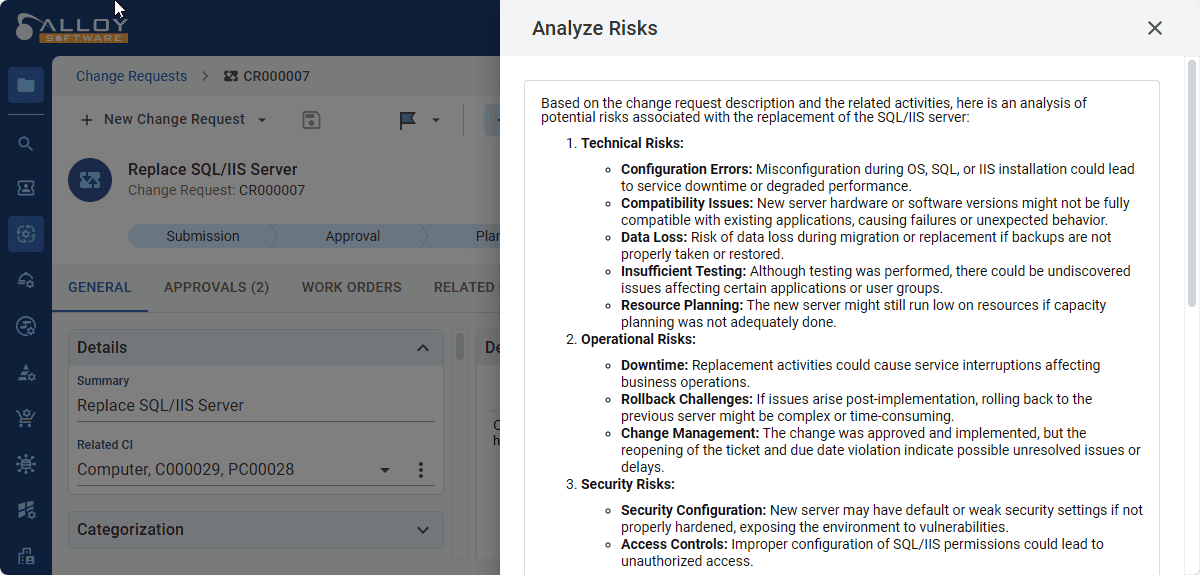Click the contact card sidebar icon
The image size is (1200, 575).
pyautogui.click(x=26, y=188)
